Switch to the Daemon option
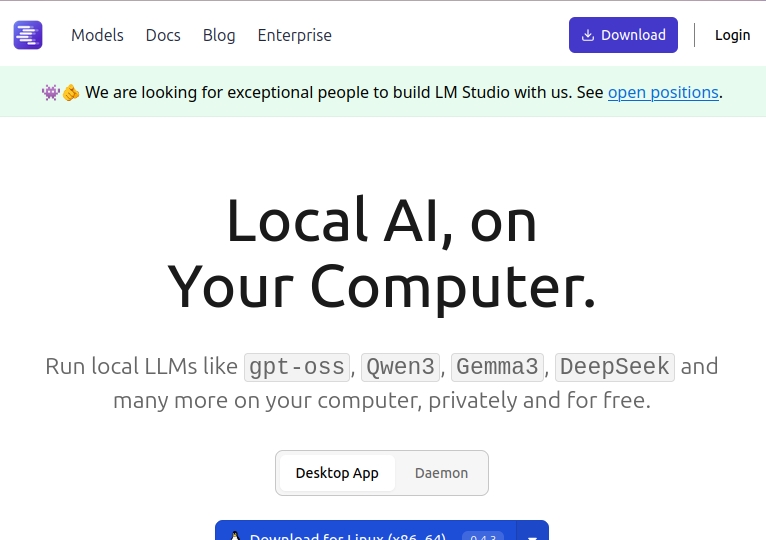Viewport: 766px width, 540px height. click(441, 473)
